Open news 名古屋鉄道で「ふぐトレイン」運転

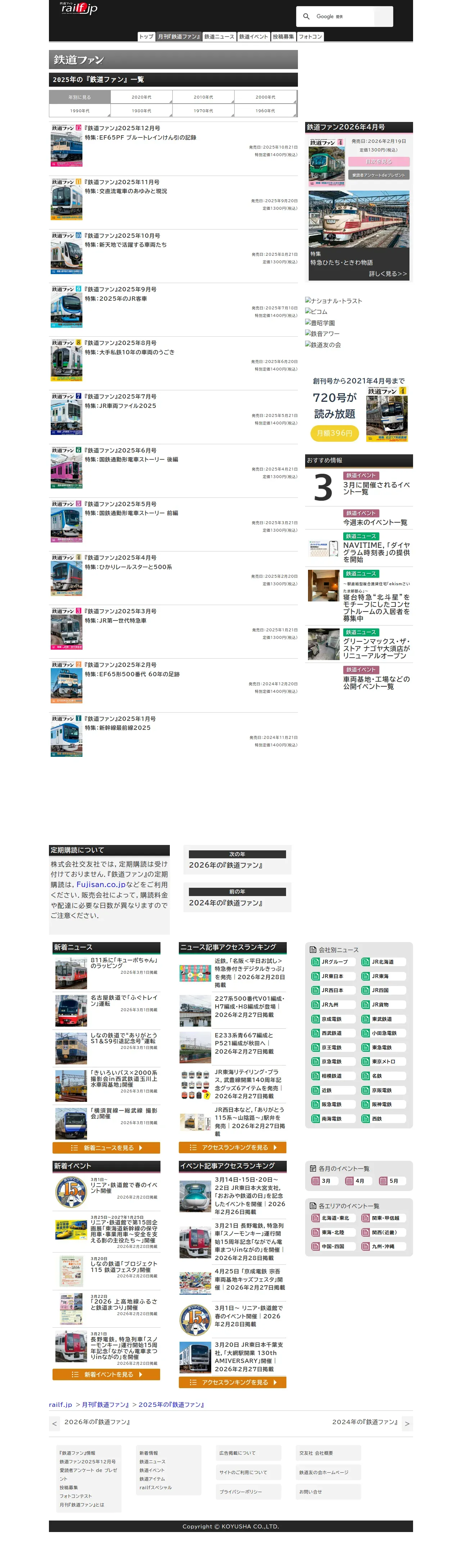point(124,1001)
